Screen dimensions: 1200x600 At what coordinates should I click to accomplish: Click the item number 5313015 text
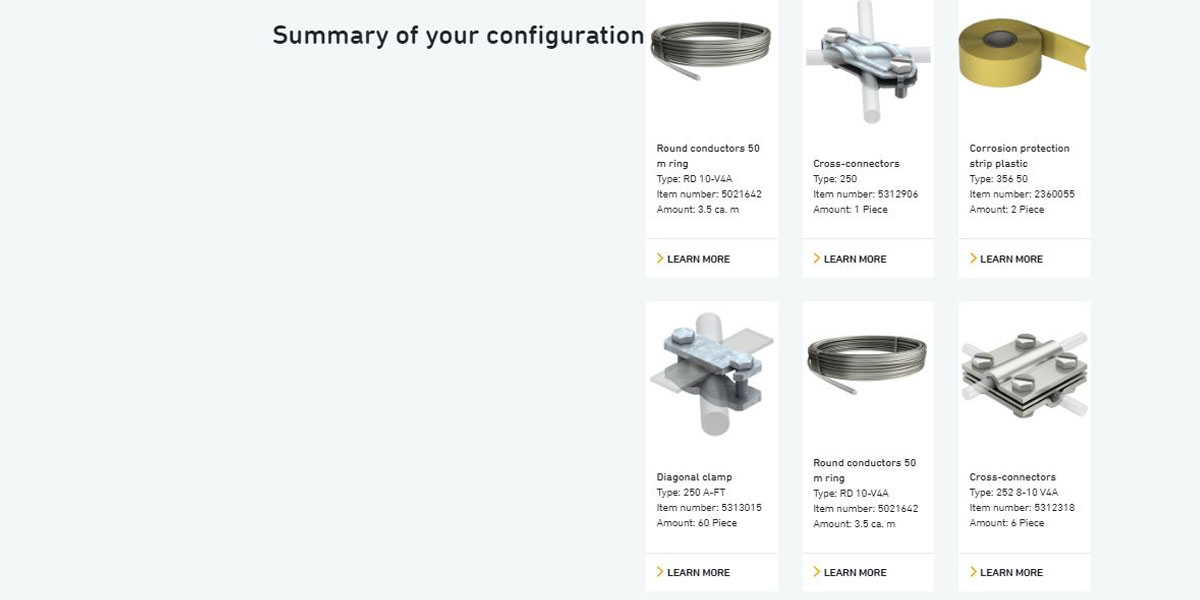pos(709,508)
